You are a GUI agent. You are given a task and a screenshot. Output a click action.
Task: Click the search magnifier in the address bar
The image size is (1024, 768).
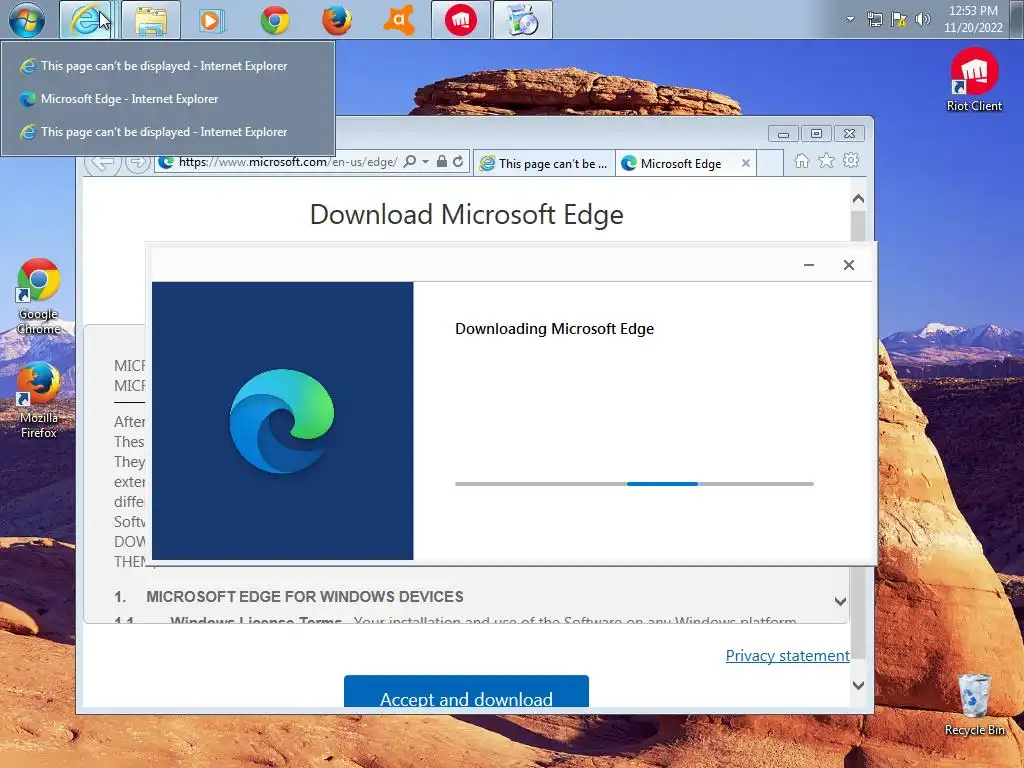pyautogui.click(x=409, y=161)
